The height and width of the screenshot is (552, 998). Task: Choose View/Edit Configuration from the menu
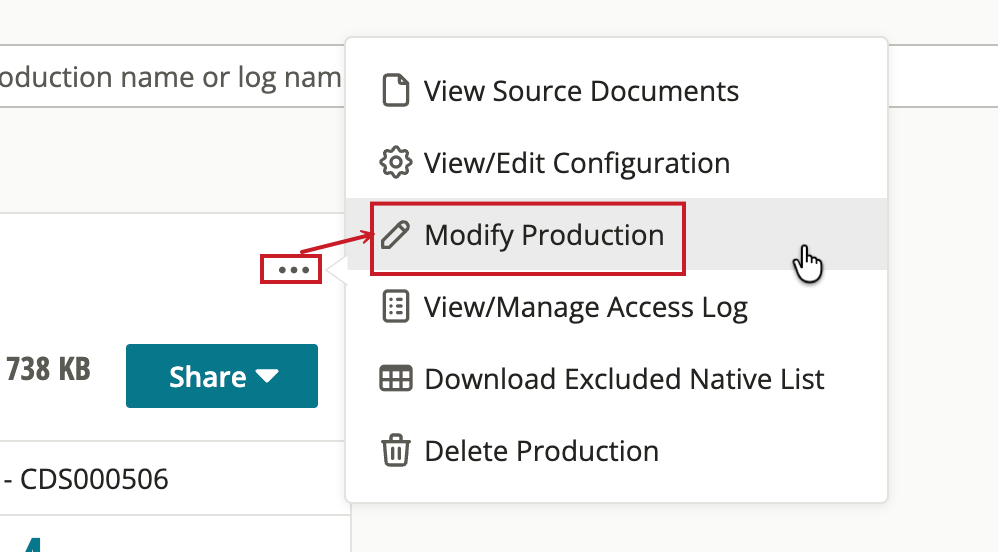[x=616, y=162]
